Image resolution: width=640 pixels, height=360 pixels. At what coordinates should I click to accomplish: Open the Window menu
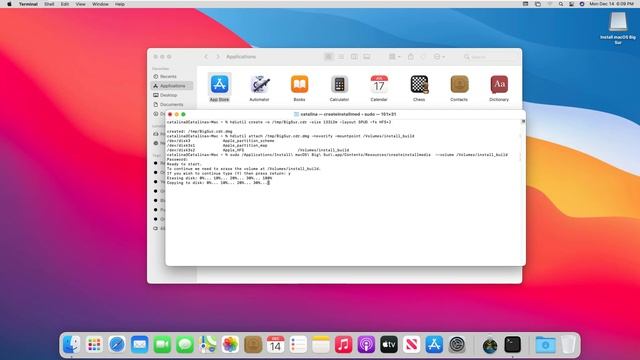pos(100,4)
